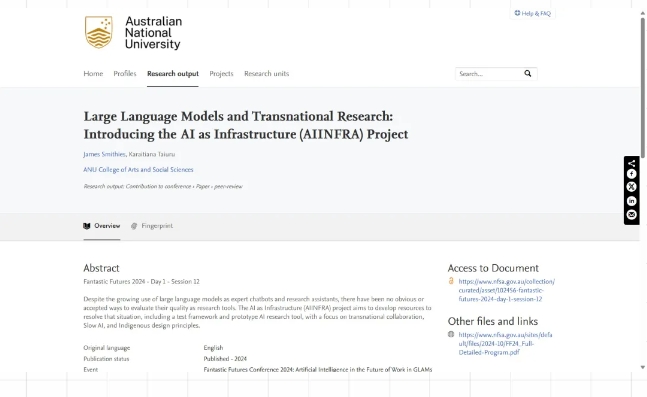This screenshot has height=397, width=647.
Task: Share page on X (Twitter)
Action: pyautogui.click(x=631, y=187)
